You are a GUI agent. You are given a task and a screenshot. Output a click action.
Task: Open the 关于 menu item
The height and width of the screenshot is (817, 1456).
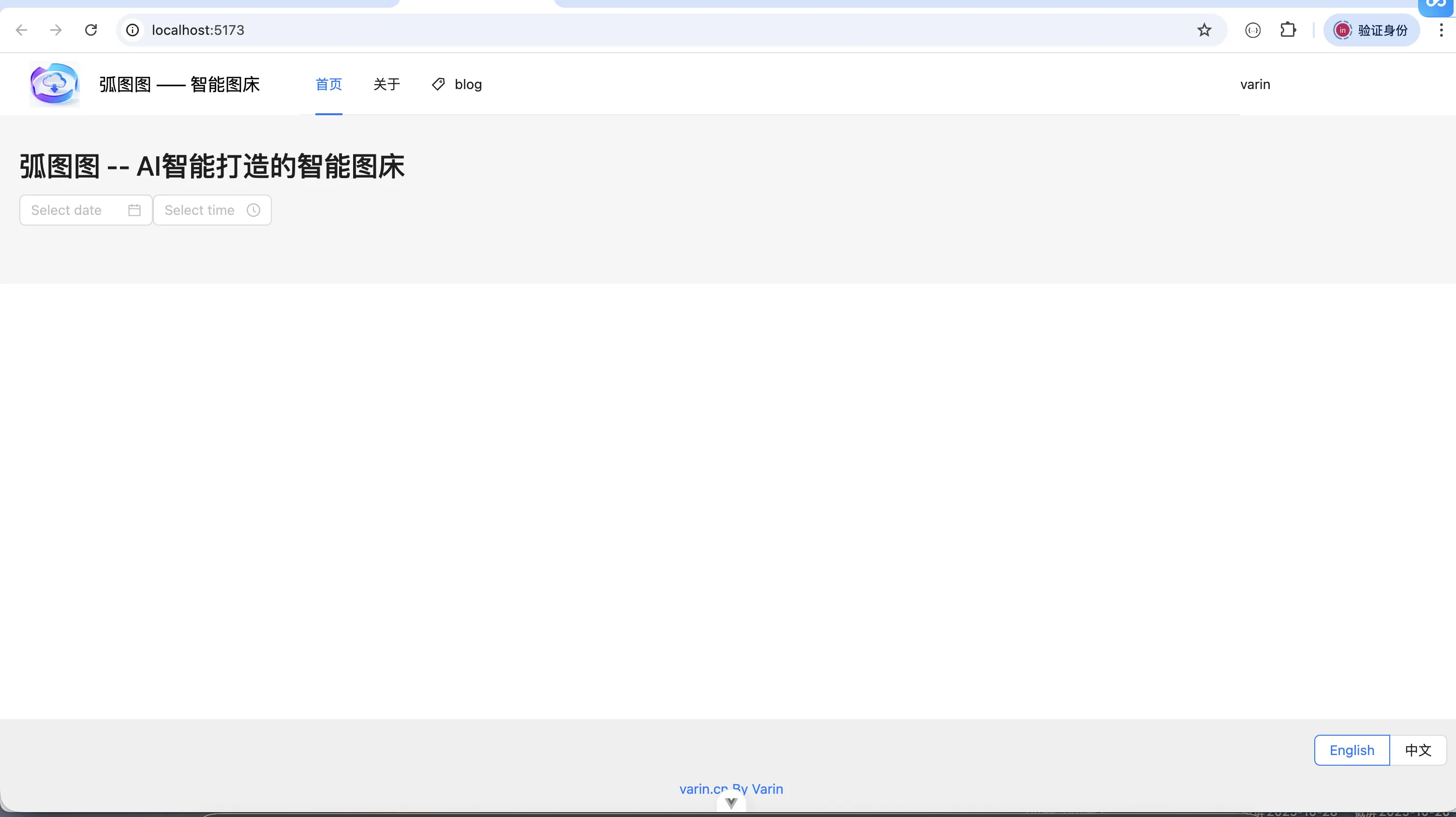pyautogui.click(x=386, y=84)
